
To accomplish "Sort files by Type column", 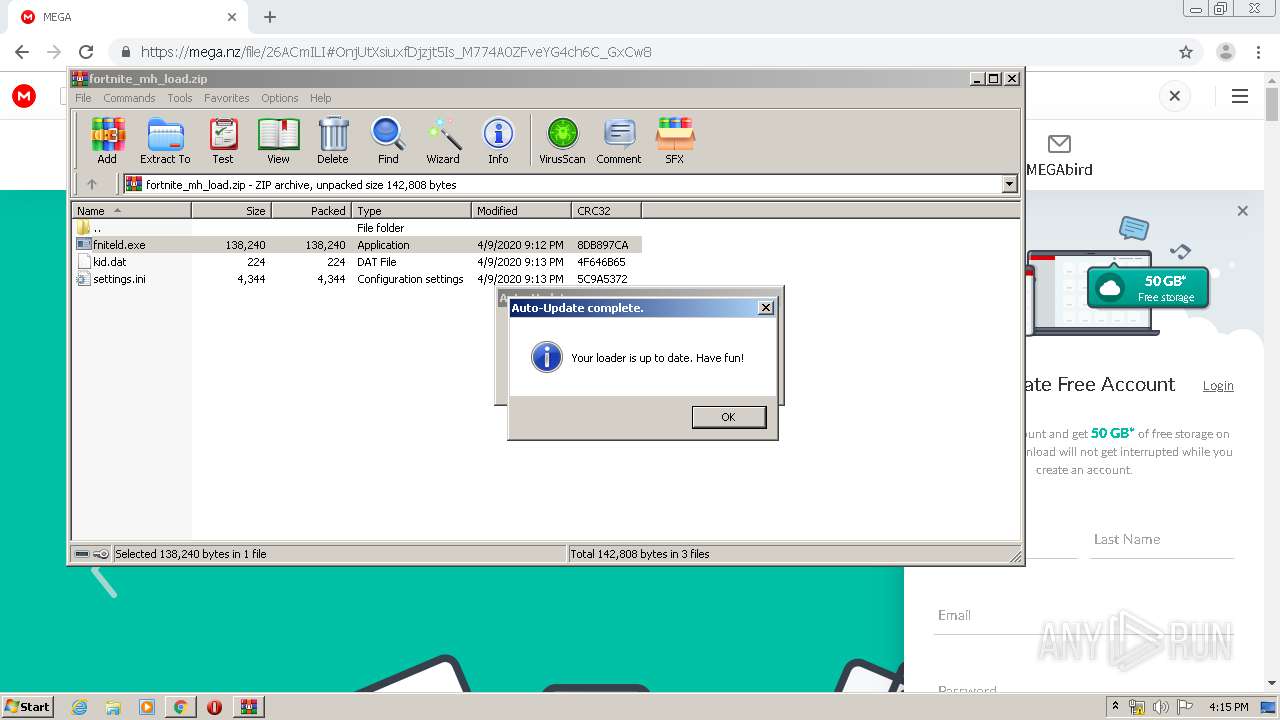I will pos(411,210).
